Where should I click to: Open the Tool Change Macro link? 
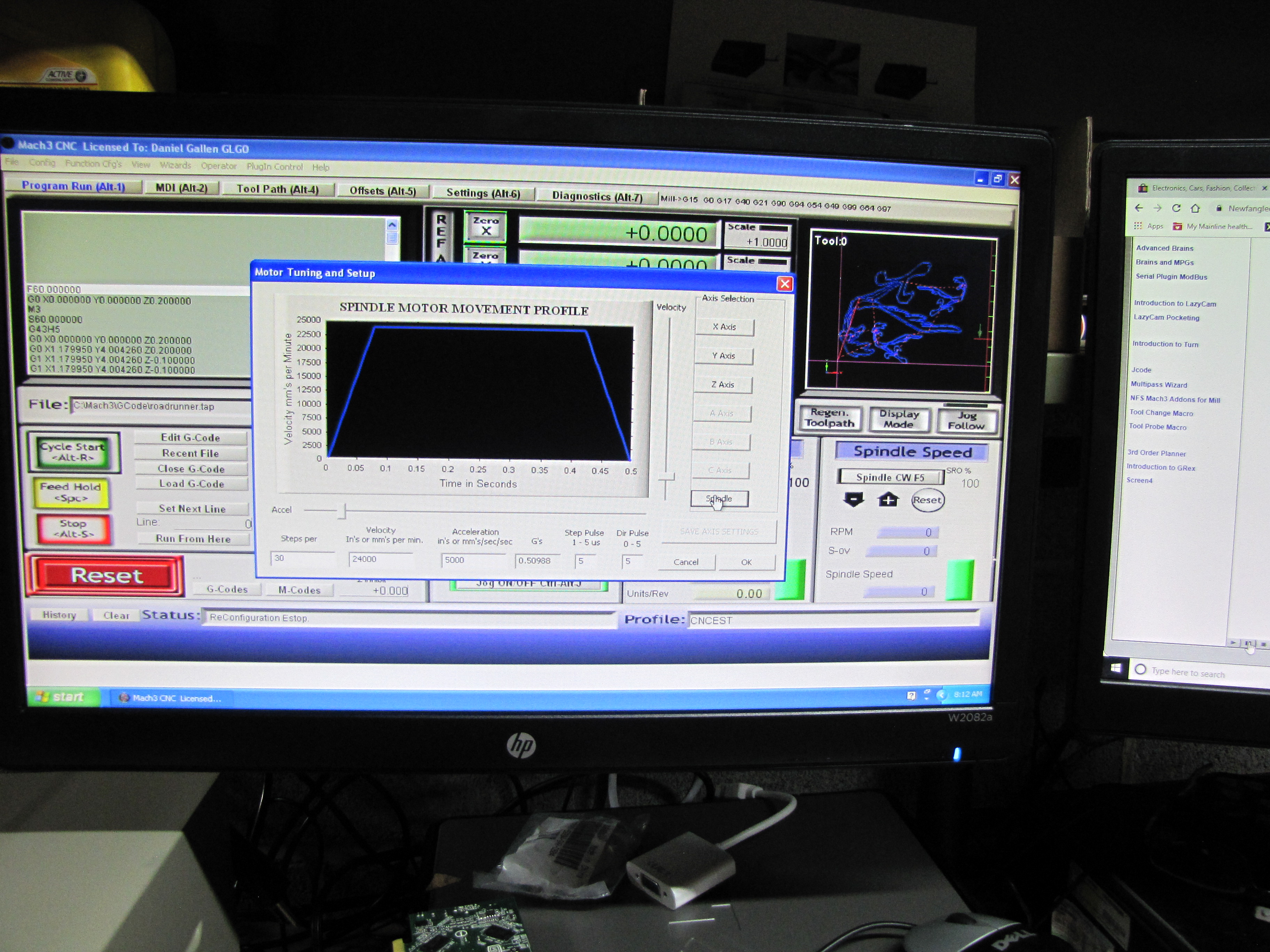[1161, 413]
